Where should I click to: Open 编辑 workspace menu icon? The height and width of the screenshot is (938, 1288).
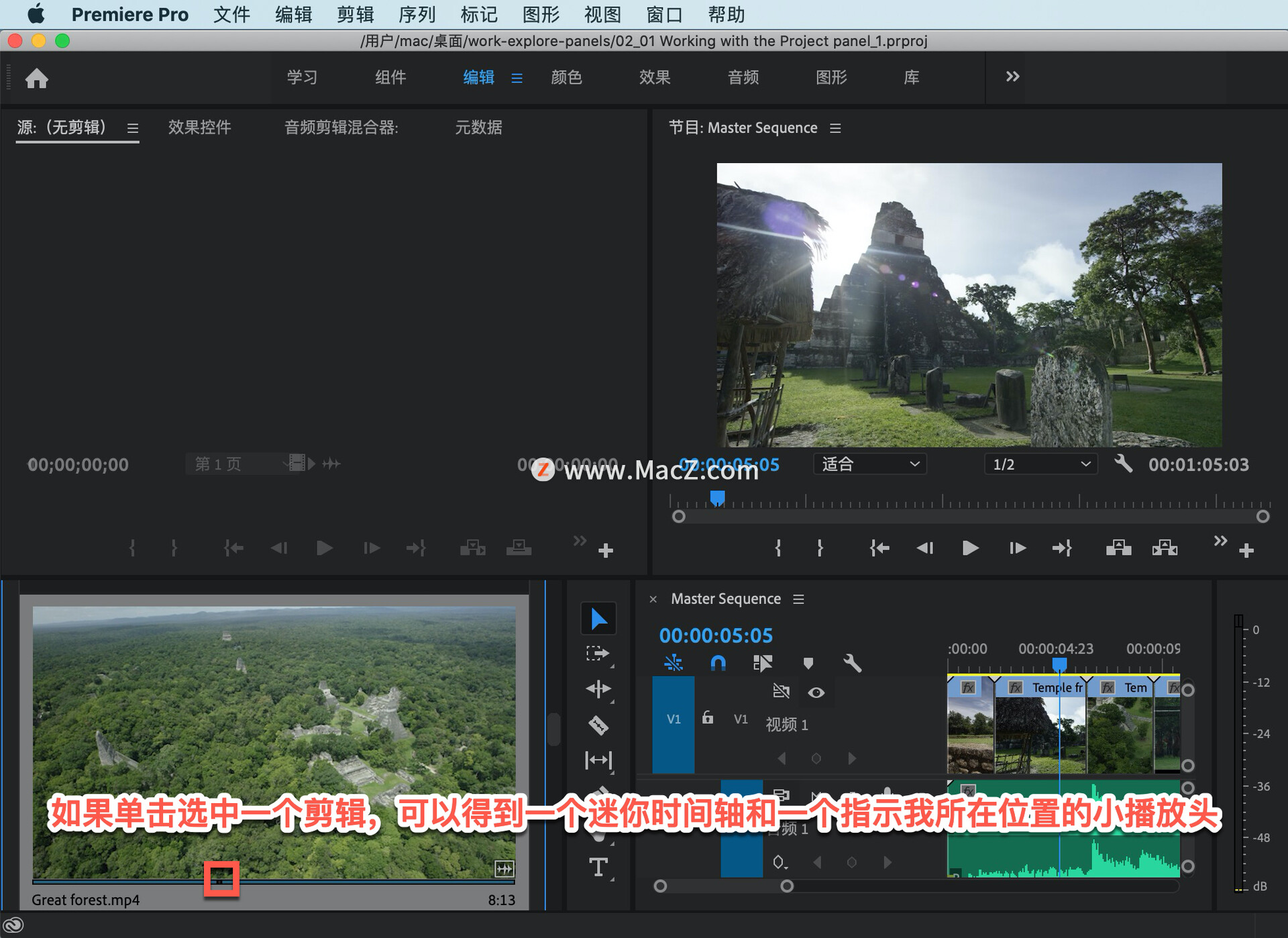[x=517, y=79]
